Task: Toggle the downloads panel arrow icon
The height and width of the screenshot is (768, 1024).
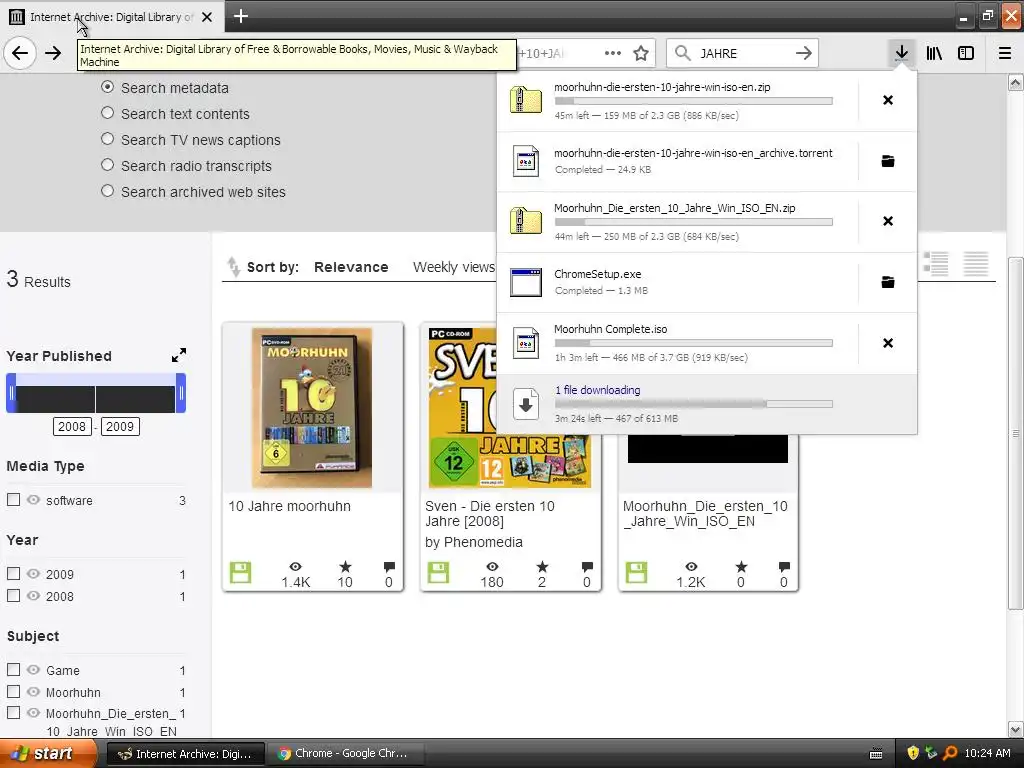Action: point(901,53)
